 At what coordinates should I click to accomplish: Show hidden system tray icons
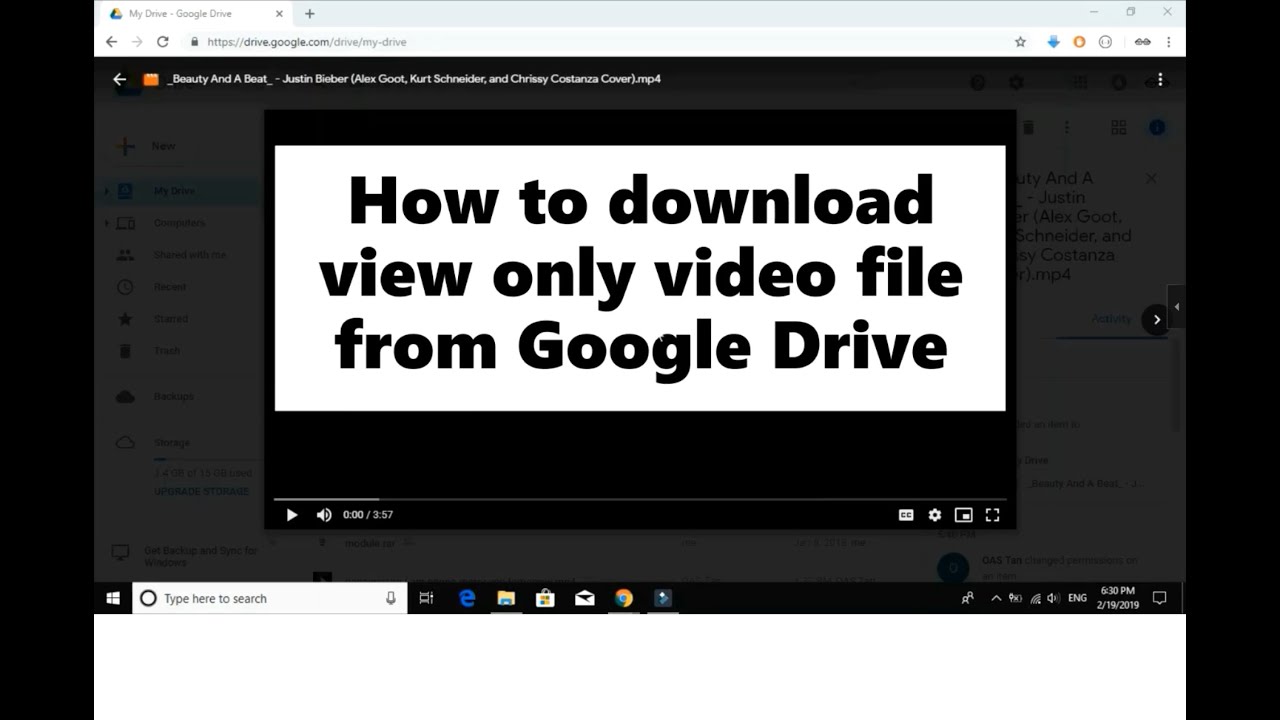(x=996, y=598)
